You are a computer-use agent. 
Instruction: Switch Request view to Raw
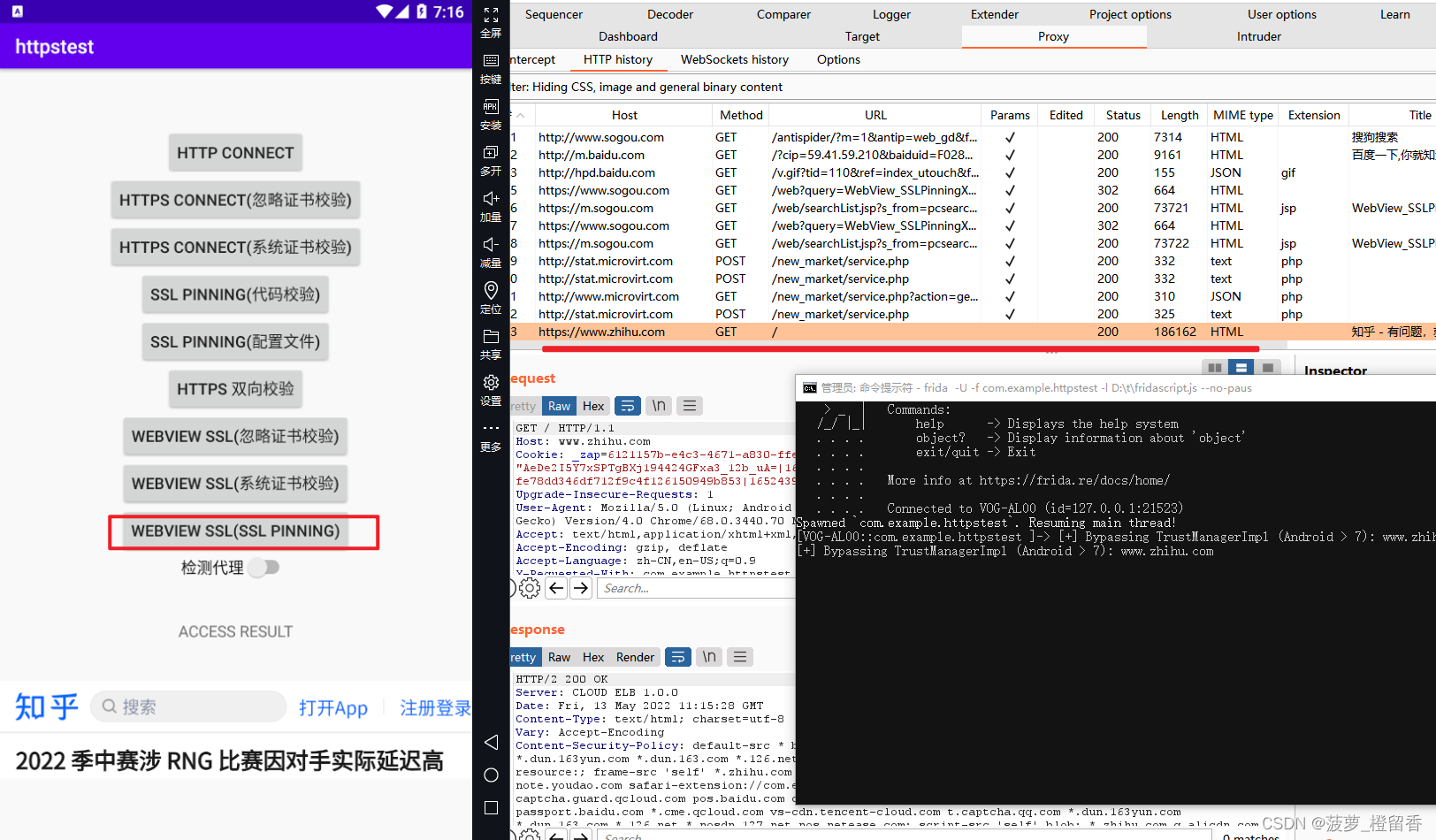pyautogui.click(x=559, y=406)
